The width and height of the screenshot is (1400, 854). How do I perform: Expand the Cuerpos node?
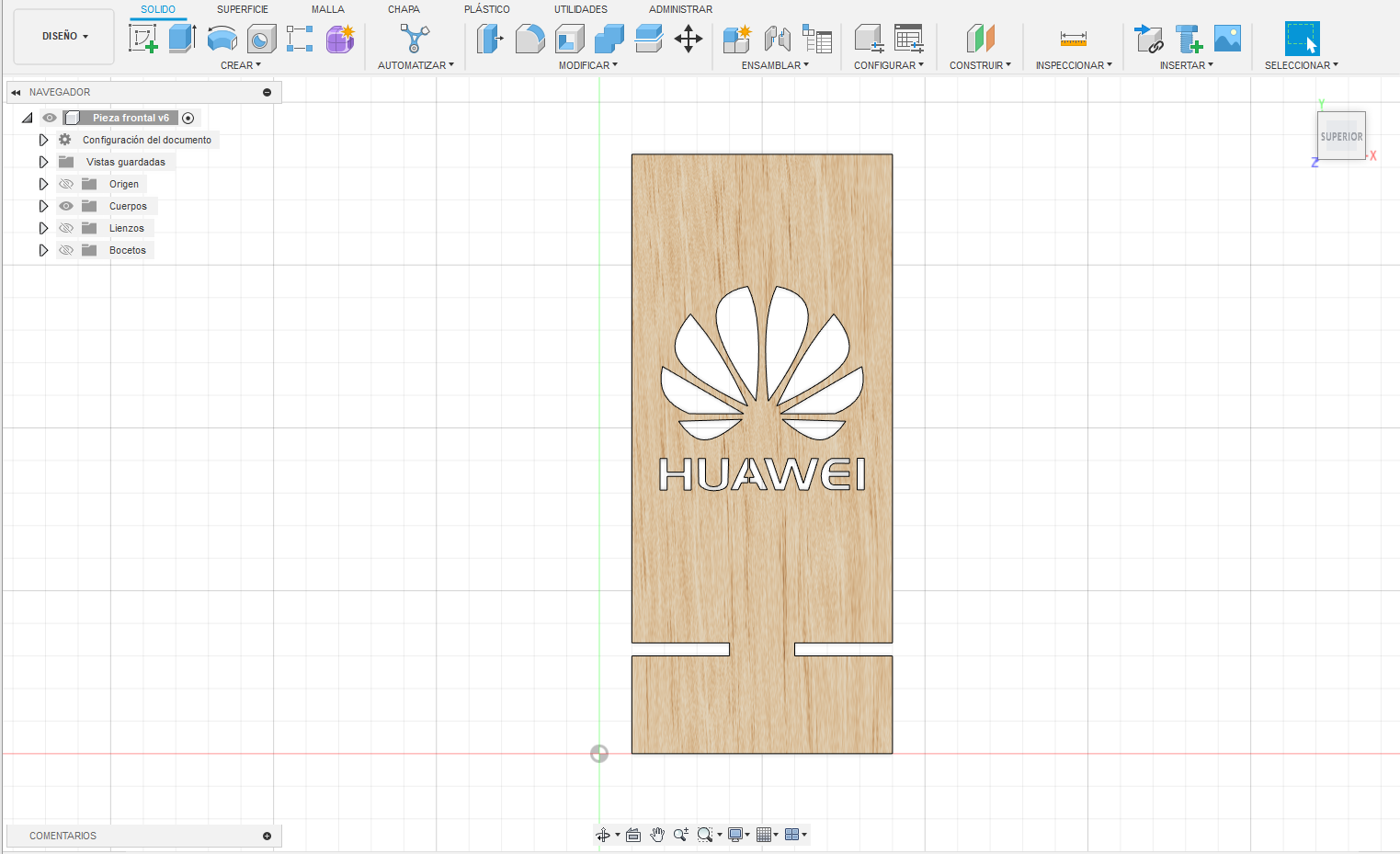43,206
